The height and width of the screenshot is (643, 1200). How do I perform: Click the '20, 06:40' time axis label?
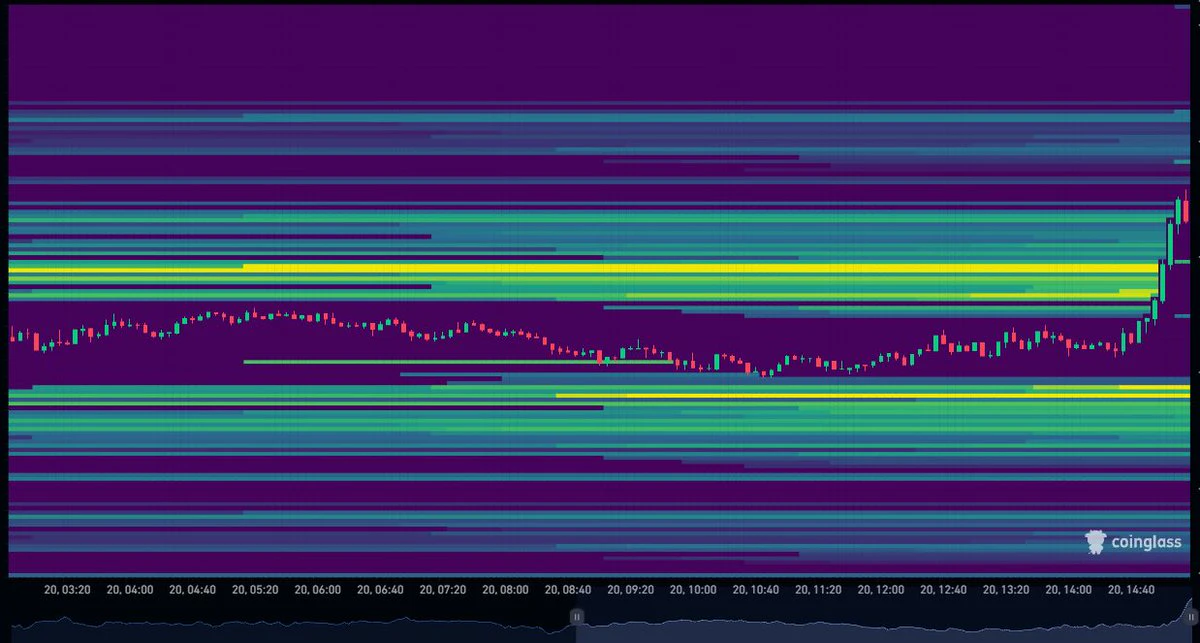(382, 590)
